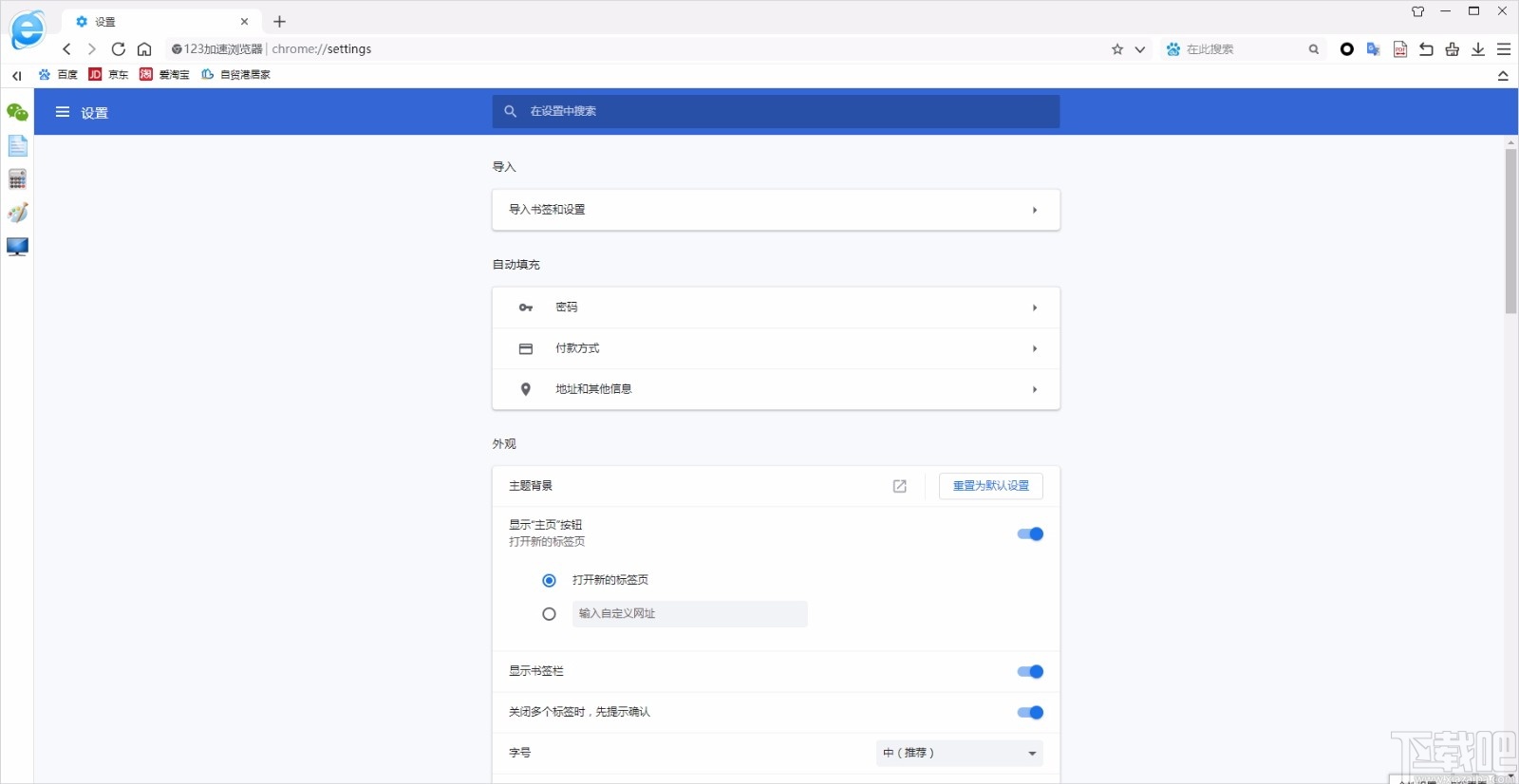Toggle the 关闭多个标签时，先提示确认 switch

(x=1030, y=712)
